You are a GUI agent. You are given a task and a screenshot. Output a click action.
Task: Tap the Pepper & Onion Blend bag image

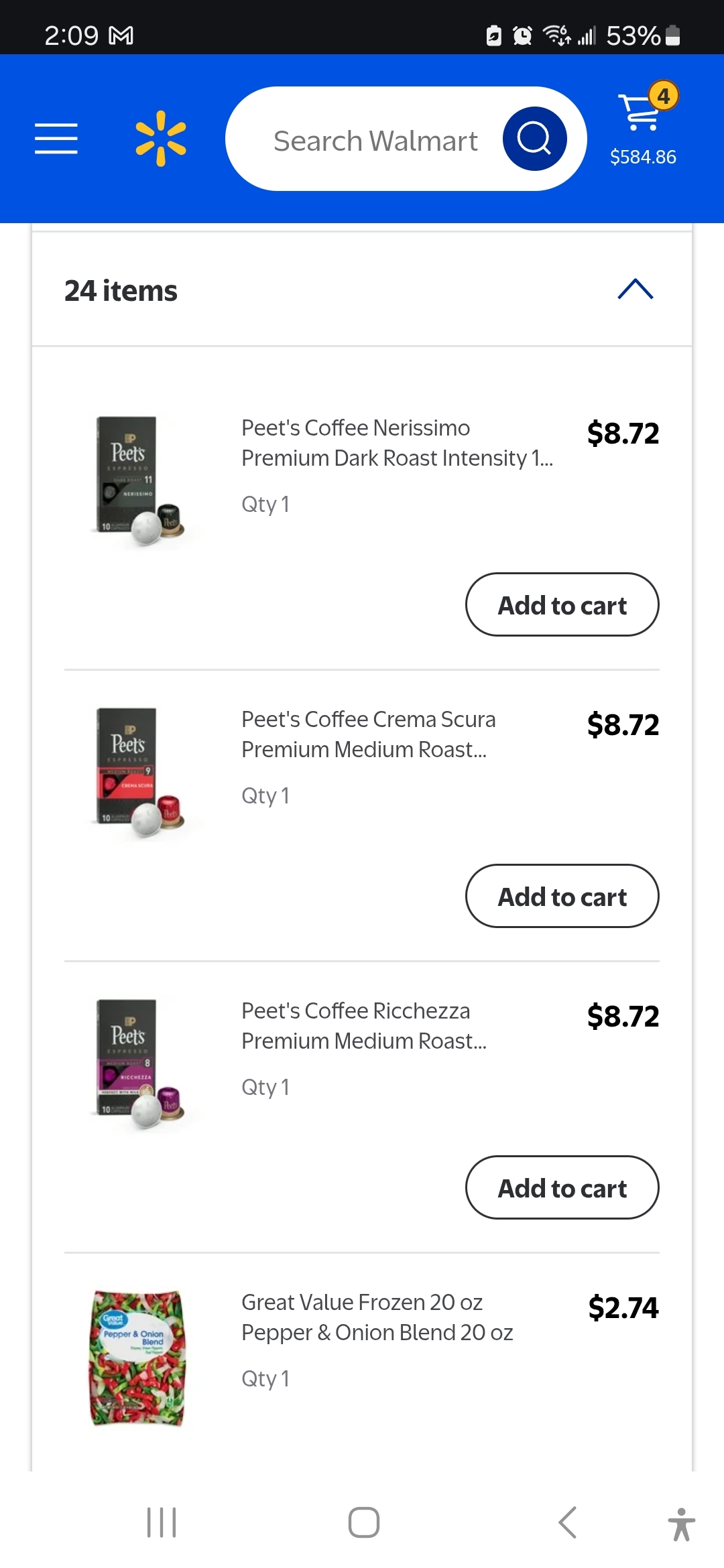(137, 1358)
